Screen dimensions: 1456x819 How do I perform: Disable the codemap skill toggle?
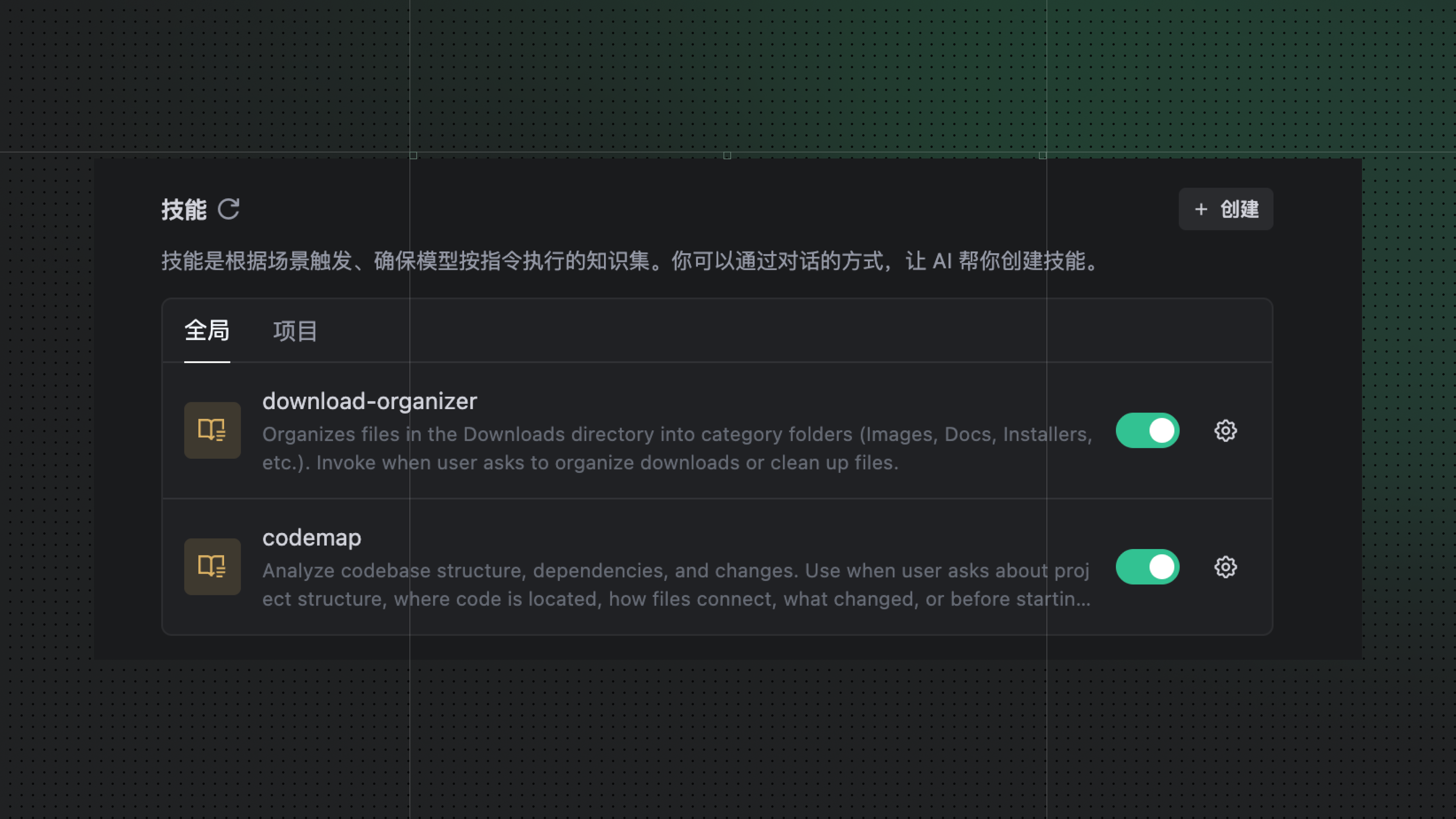click(x=1147, y=567)
